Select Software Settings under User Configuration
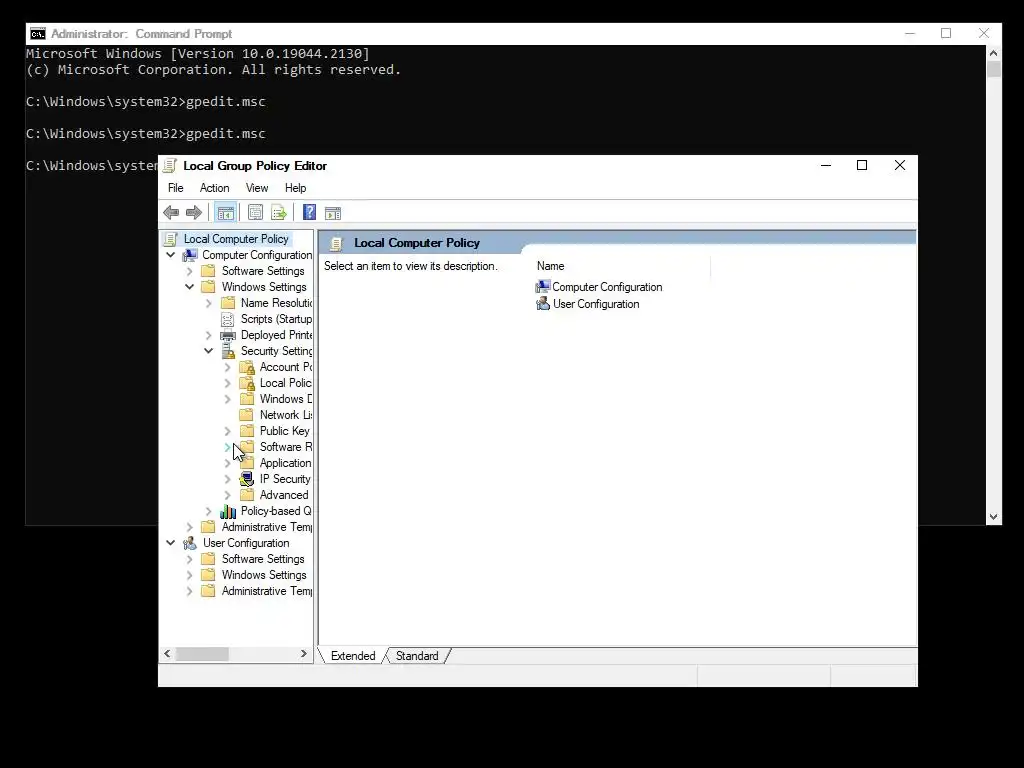The image size is (1024, 768). [263, 559]
